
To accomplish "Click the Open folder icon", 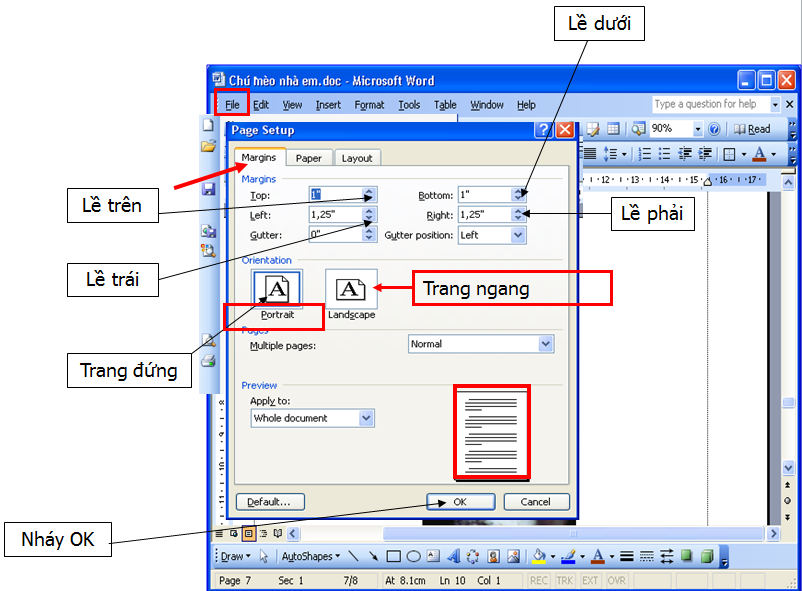I will (208, 146).
